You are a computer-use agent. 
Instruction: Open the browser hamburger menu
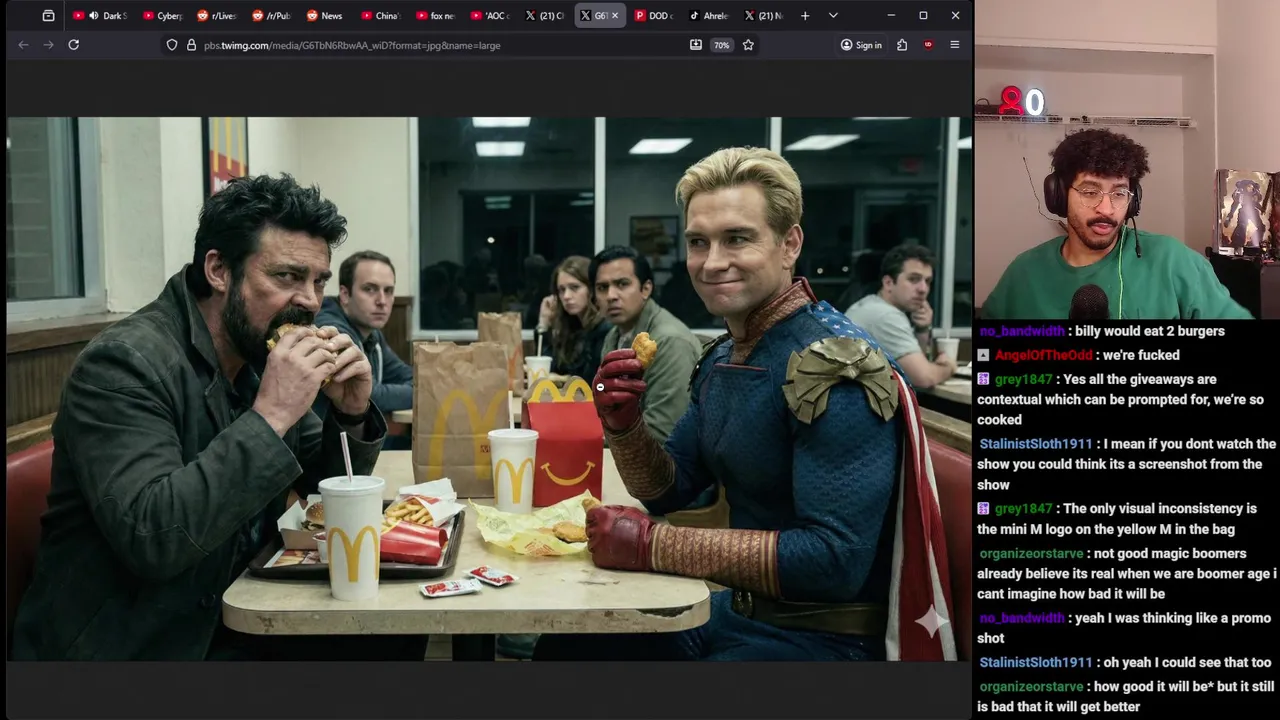pos(954,45)
